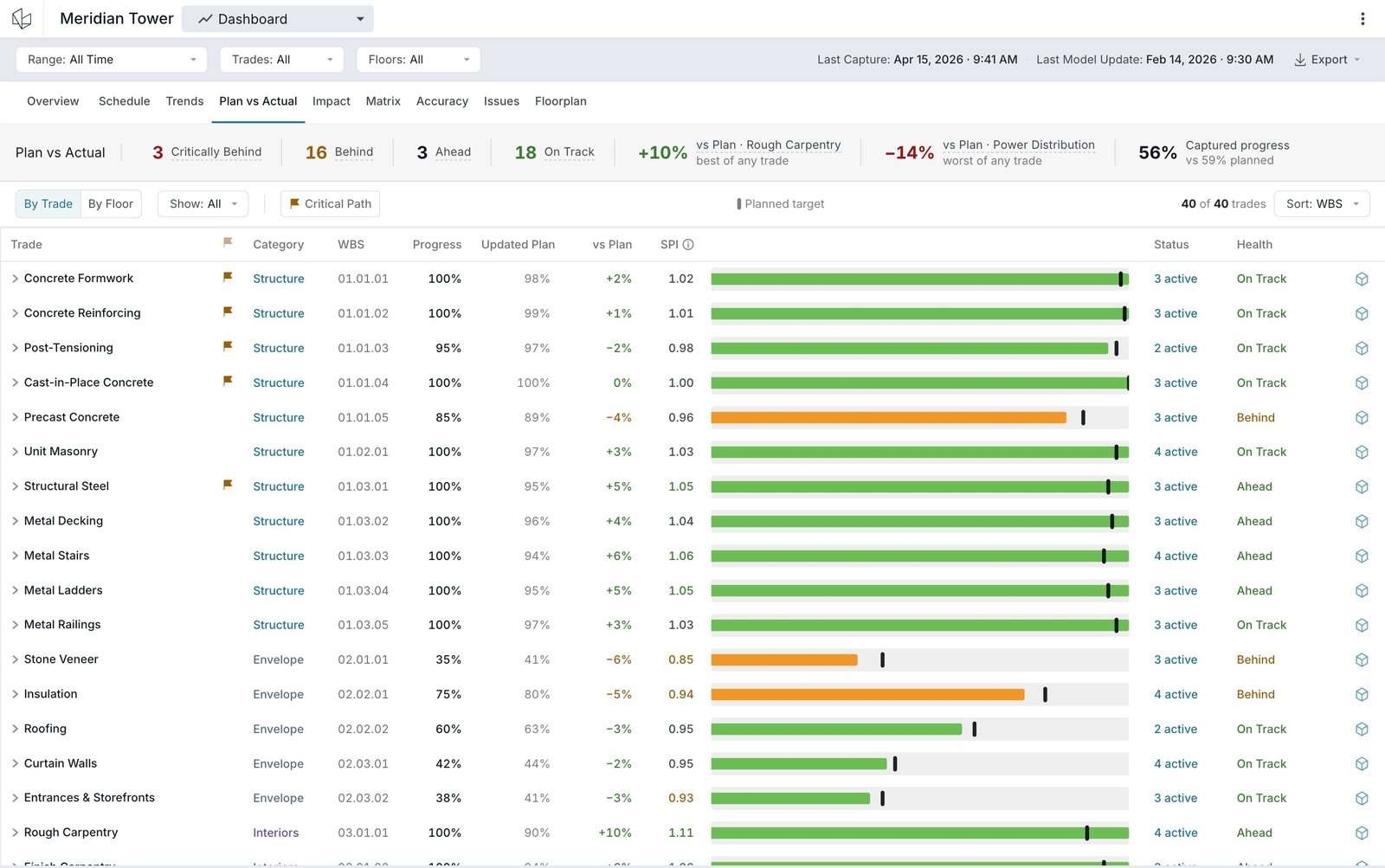Open 3D model view for Metal Ladders
This screenshot has height=868, width=1385.
click(x=1362, y=590)
